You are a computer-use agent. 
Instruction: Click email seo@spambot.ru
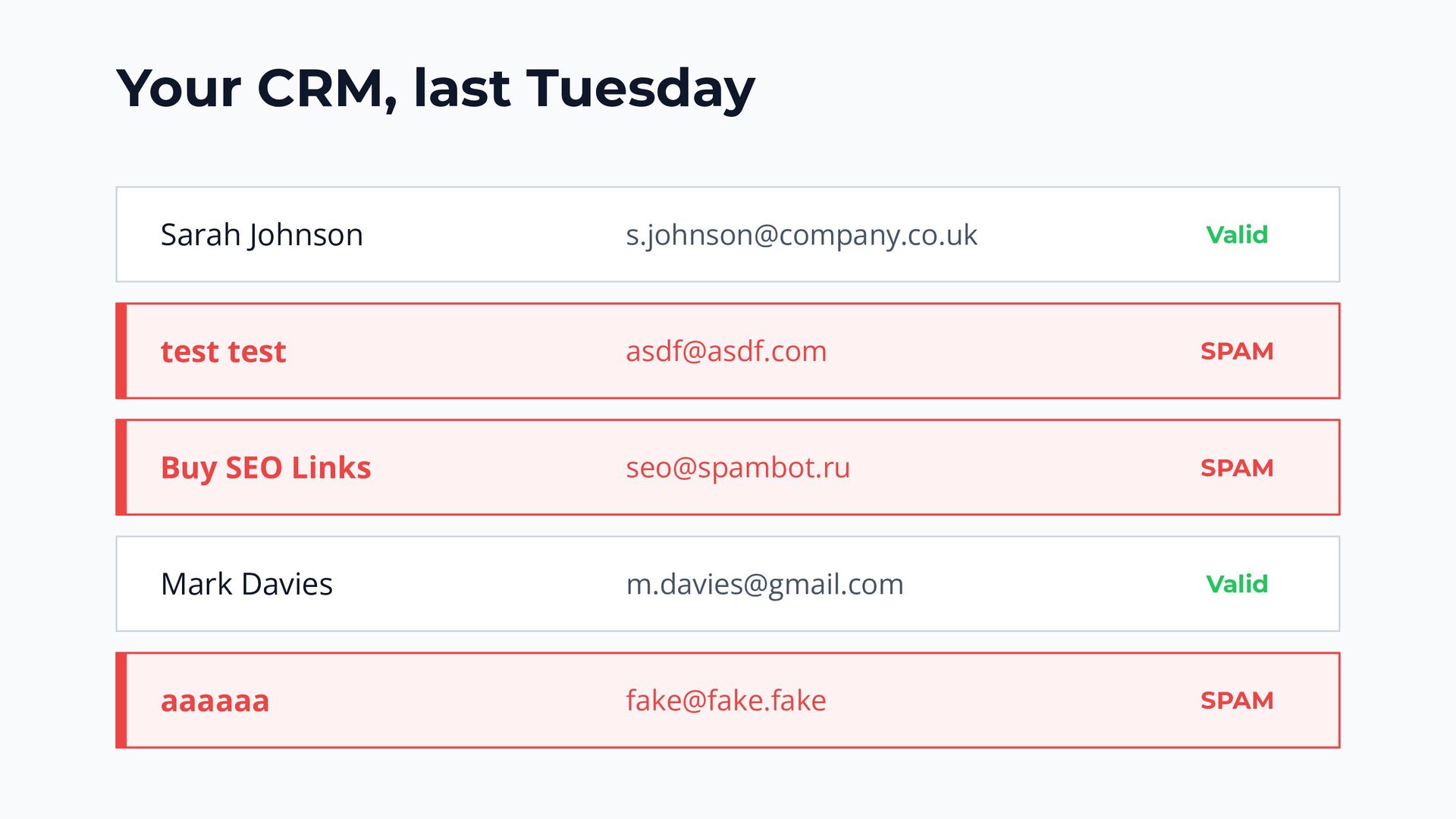tap(738, 468)
